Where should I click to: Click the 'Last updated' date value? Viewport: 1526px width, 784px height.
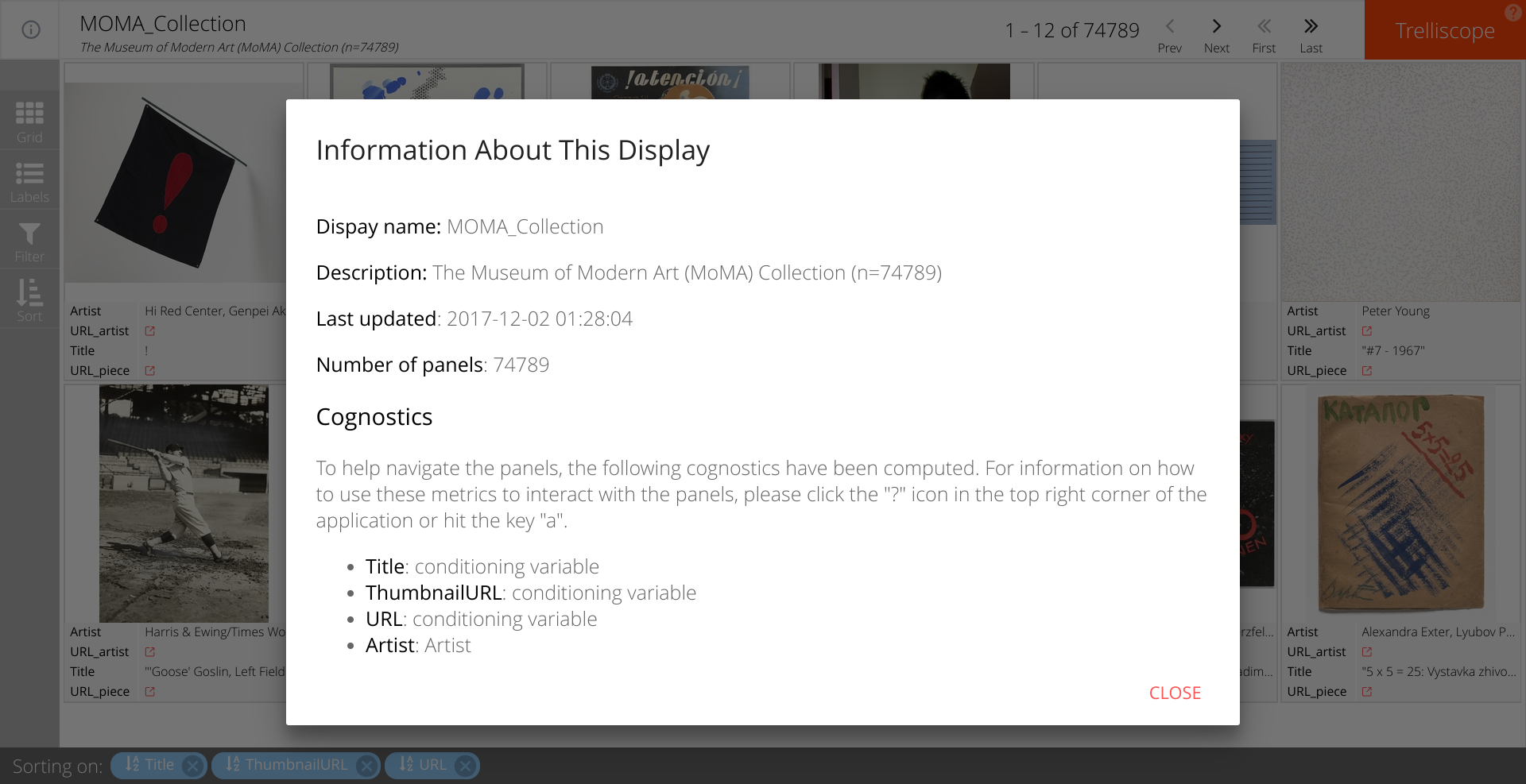[x=540, y=319]
